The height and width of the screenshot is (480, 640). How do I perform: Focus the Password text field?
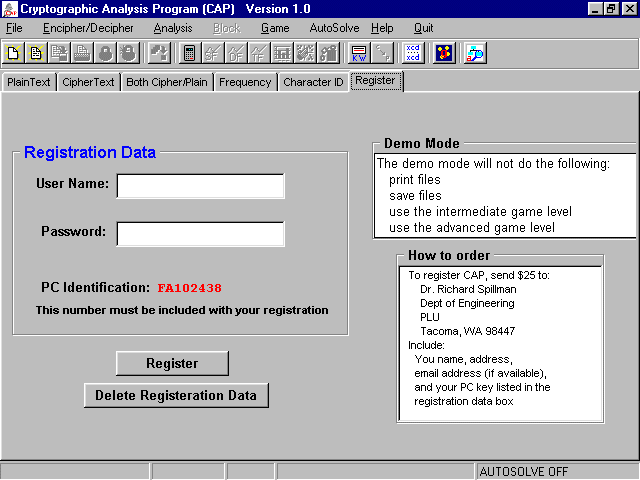click(x=200, y=233)
